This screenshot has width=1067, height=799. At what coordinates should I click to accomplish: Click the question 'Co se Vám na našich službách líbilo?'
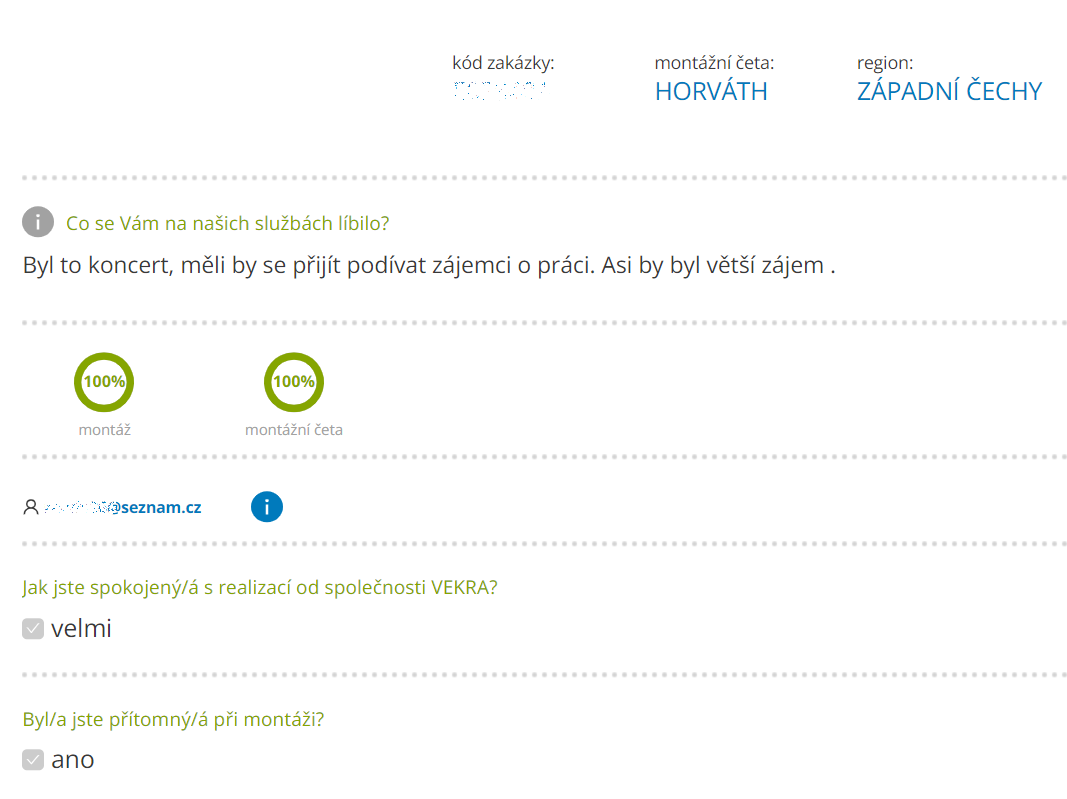pos(227,223)
